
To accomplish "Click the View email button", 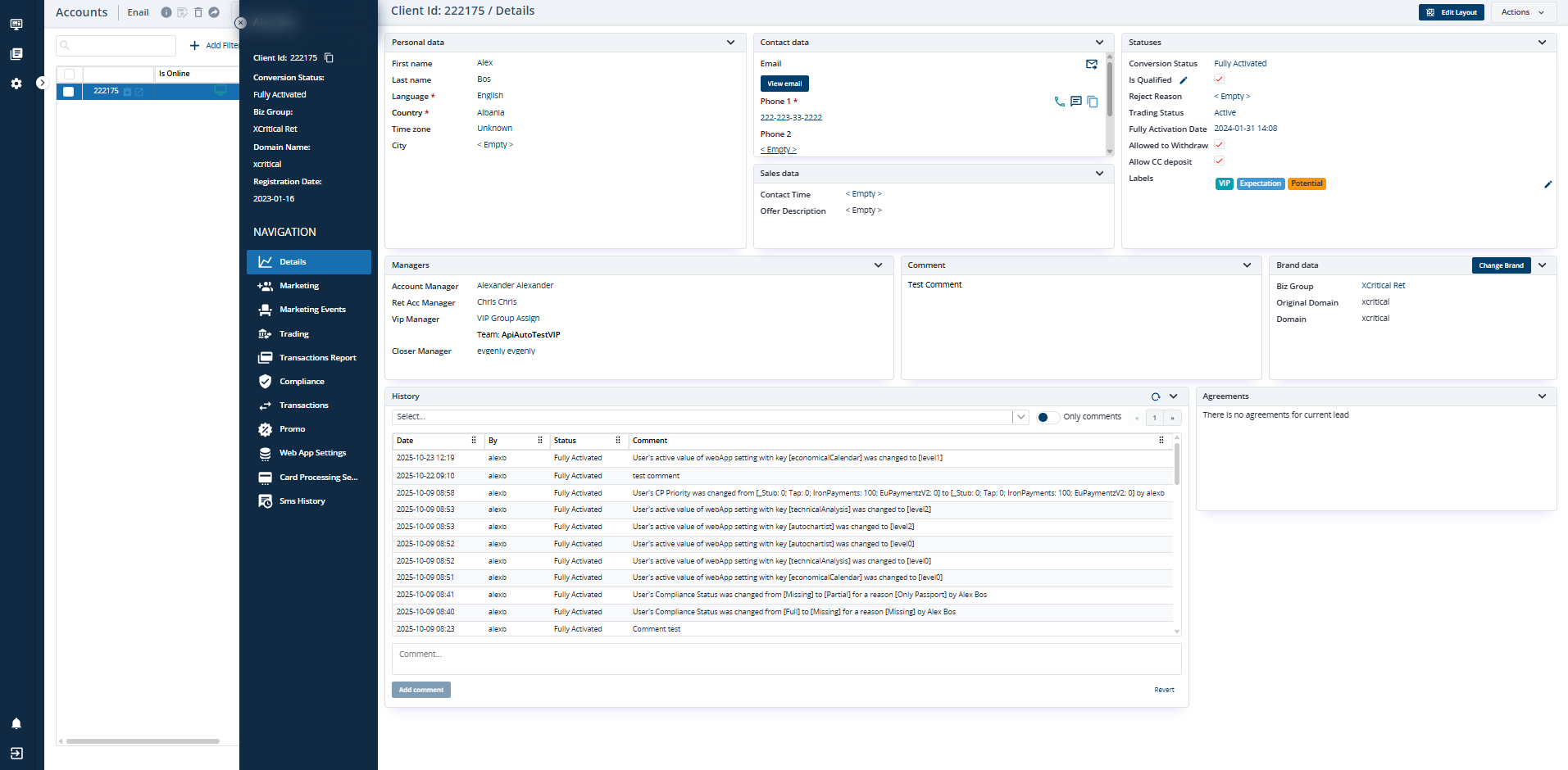I will tap(784, 84).
